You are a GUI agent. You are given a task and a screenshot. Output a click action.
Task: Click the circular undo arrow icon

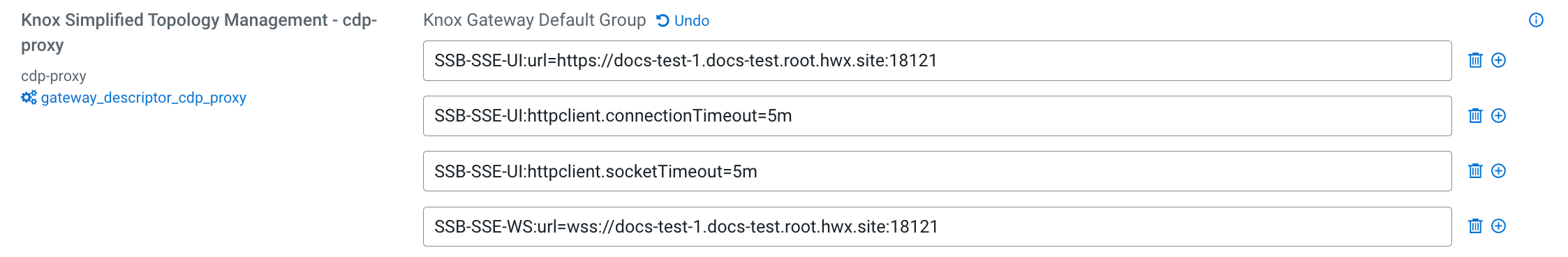663,21
